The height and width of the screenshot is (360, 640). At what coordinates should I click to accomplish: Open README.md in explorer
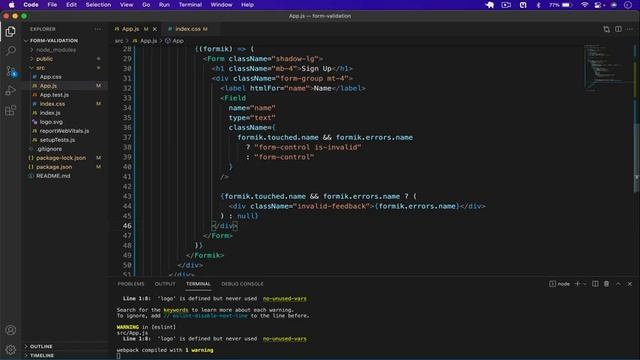click(53, 176)
